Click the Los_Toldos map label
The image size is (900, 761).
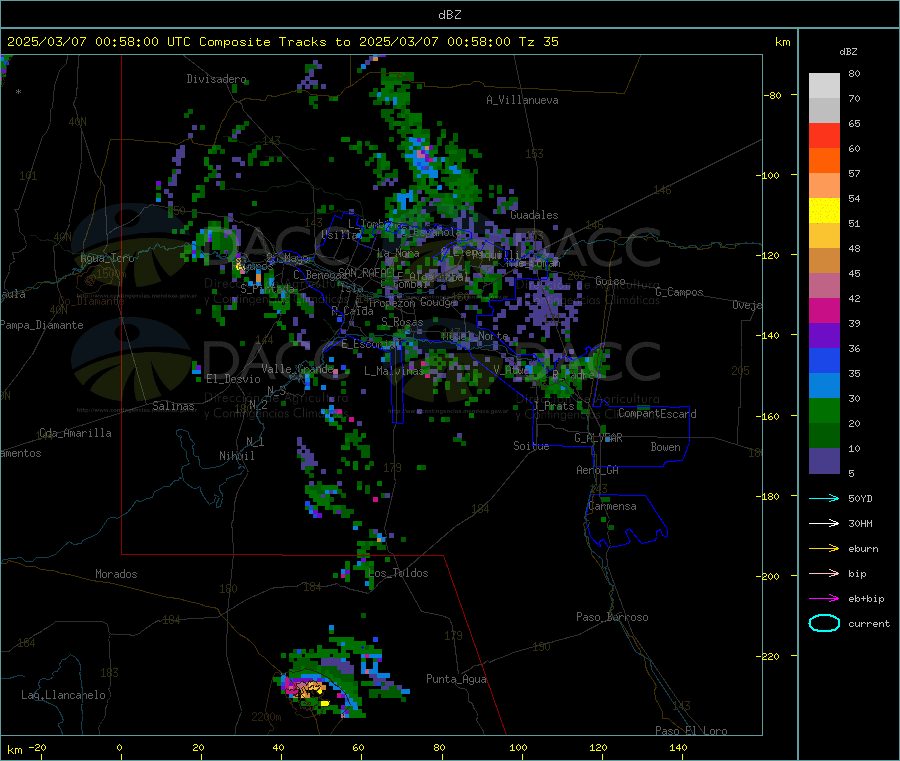point(398,573)
